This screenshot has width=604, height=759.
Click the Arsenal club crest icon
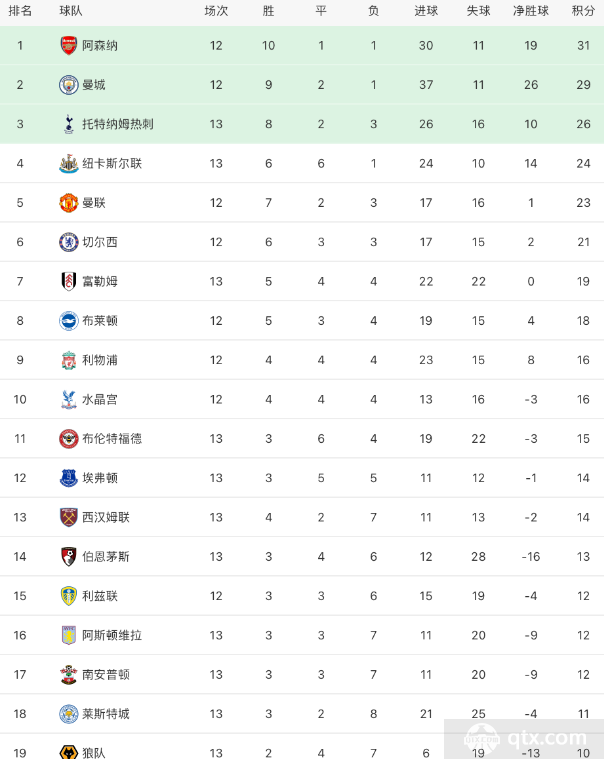coord(69,46)
